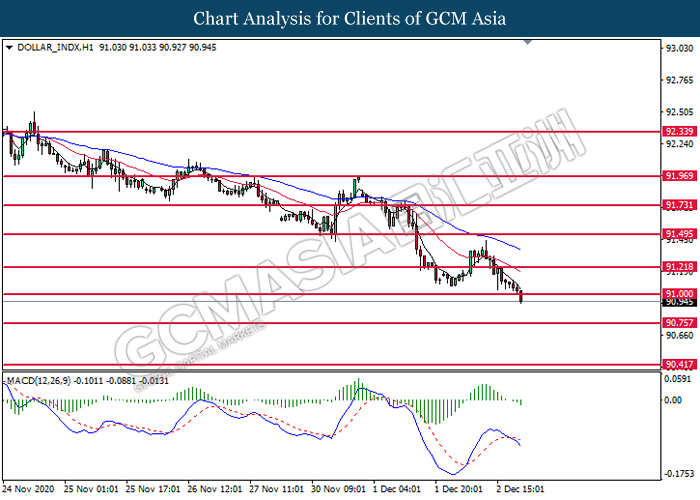This screenshot has width=700, height=500.
Task: Select the 91.731 price level label
Action: point(679,205)
